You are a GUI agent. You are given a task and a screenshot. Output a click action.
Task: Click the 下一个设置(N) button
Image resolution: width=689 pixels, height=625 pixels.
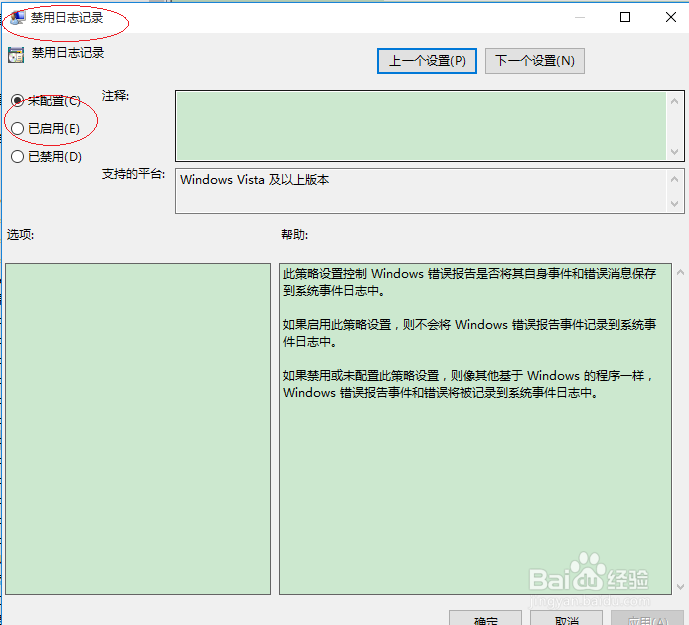[535, 61]
